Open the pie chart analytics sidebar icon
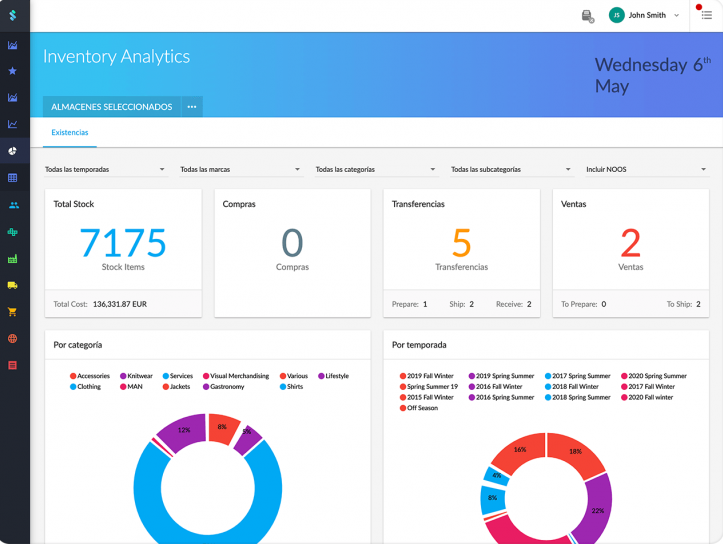Viewport: 723px width, 544px height. [13, 151]
